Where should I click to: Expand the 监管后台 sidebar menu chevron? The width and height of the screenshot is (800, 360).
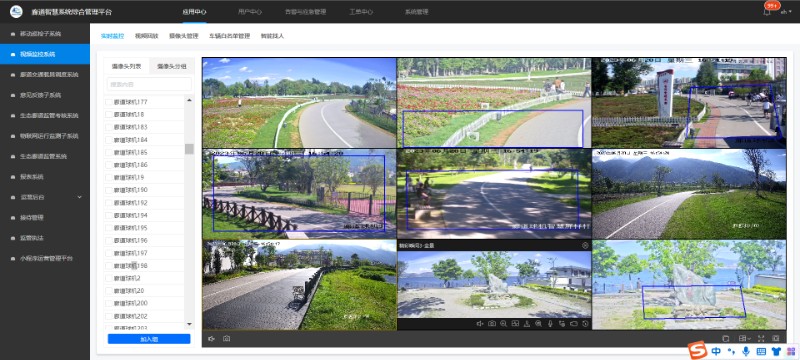click(80, 197)
